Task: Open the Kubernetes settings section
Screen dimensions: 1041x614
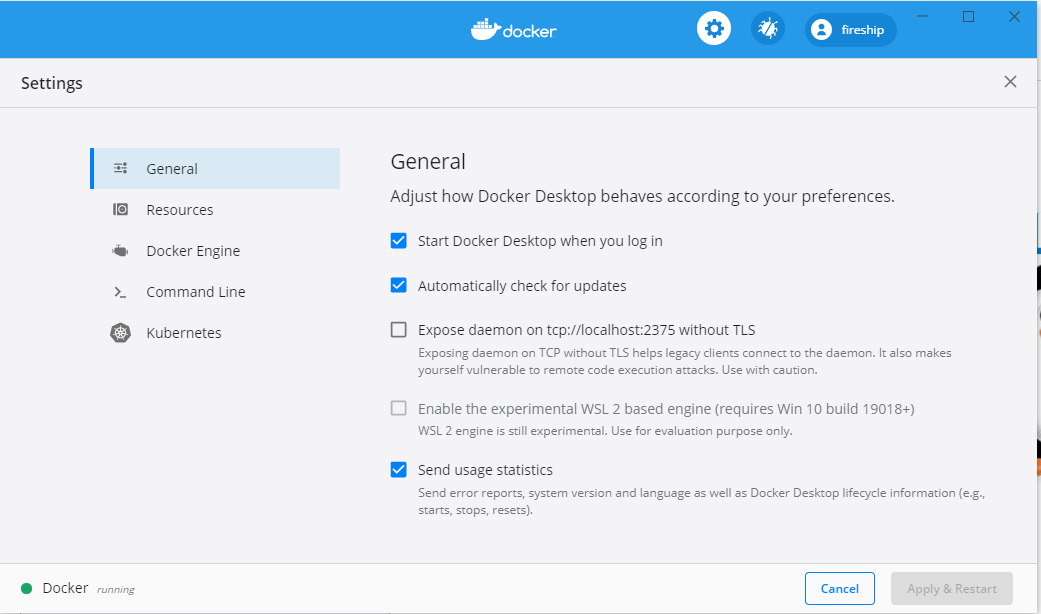Action: click(x=185, y=332)
